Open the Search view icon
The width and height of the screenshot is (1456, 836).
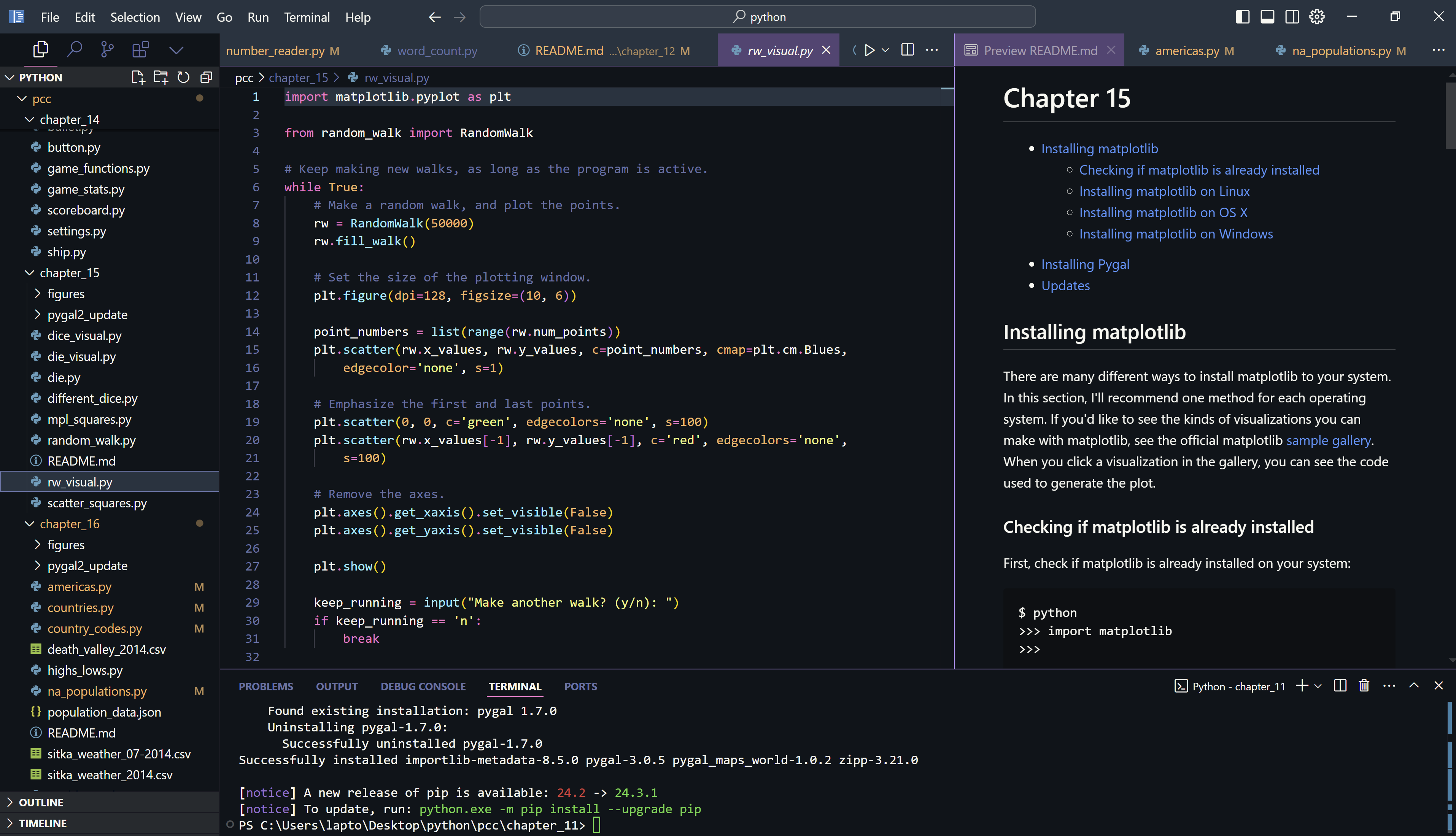pyautogui.click(x=74, y=50)
